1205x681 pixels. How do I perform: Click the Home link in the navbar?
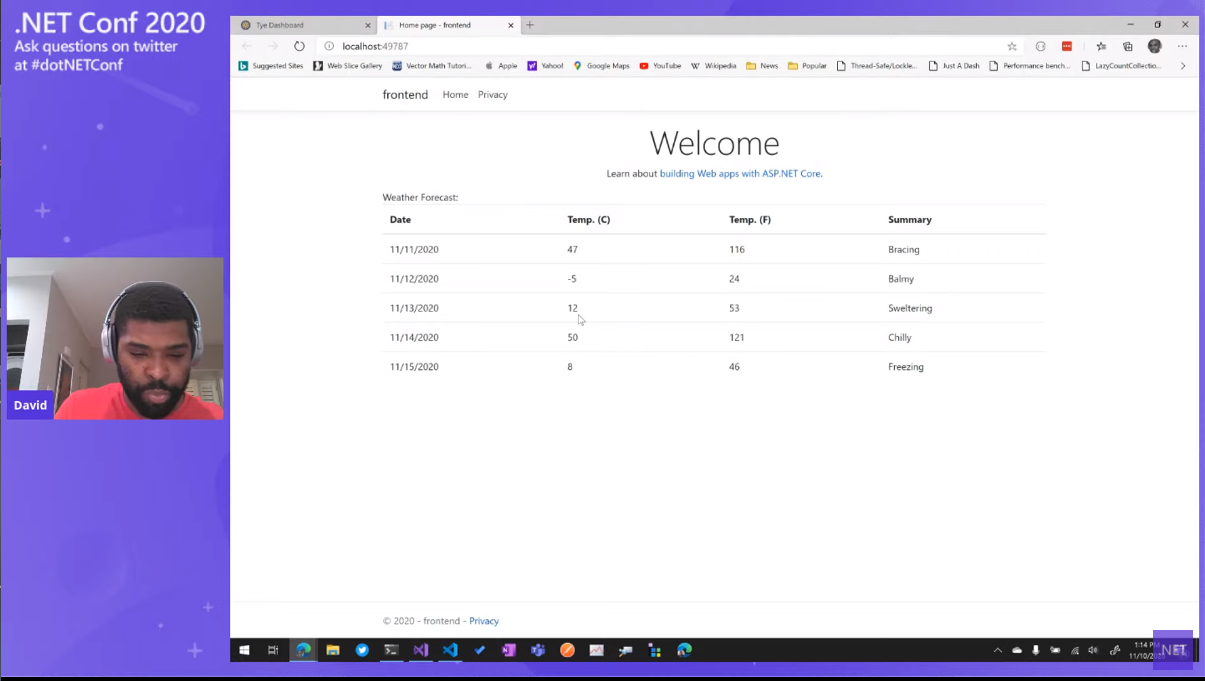455,95
